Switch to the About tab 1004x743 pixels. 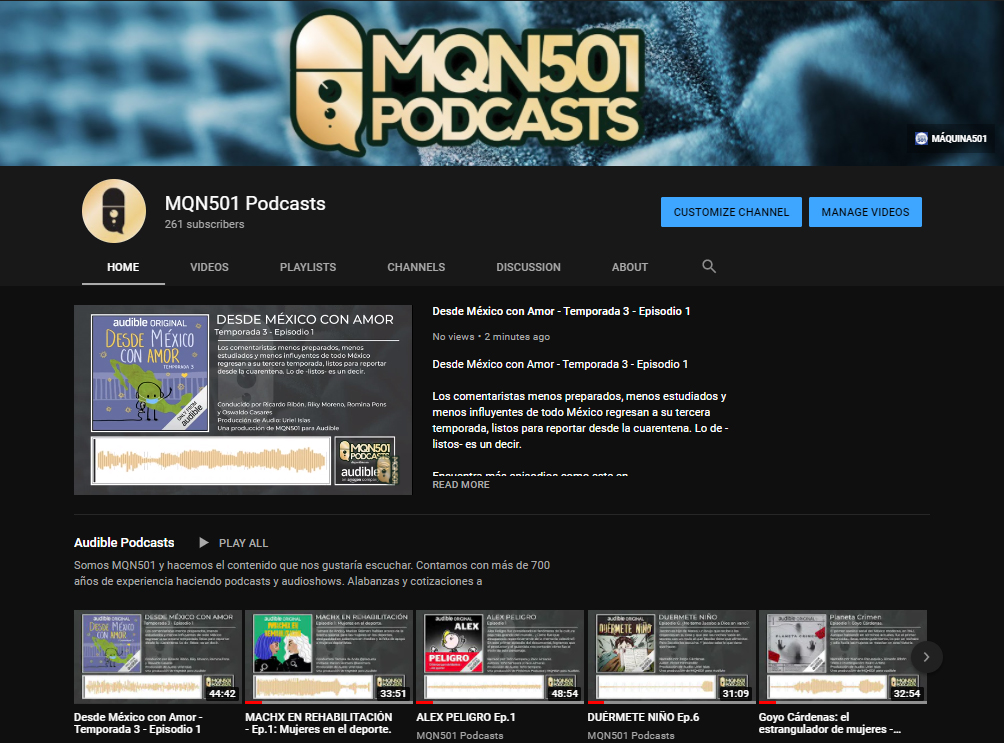point(629,267)
